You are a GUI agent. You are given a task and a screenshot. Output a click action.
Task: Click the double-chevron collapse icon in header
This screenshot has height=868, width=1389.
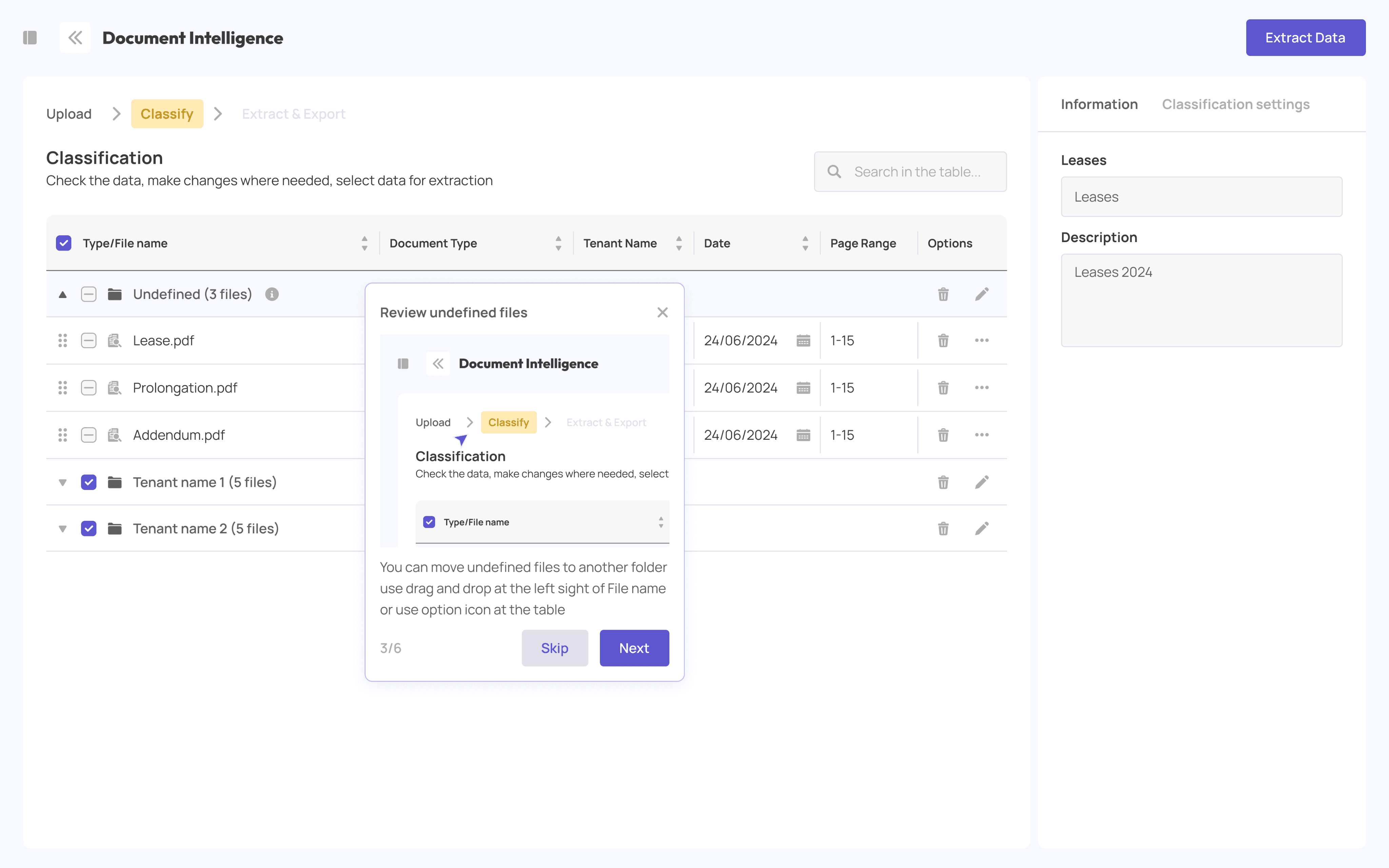75,38
